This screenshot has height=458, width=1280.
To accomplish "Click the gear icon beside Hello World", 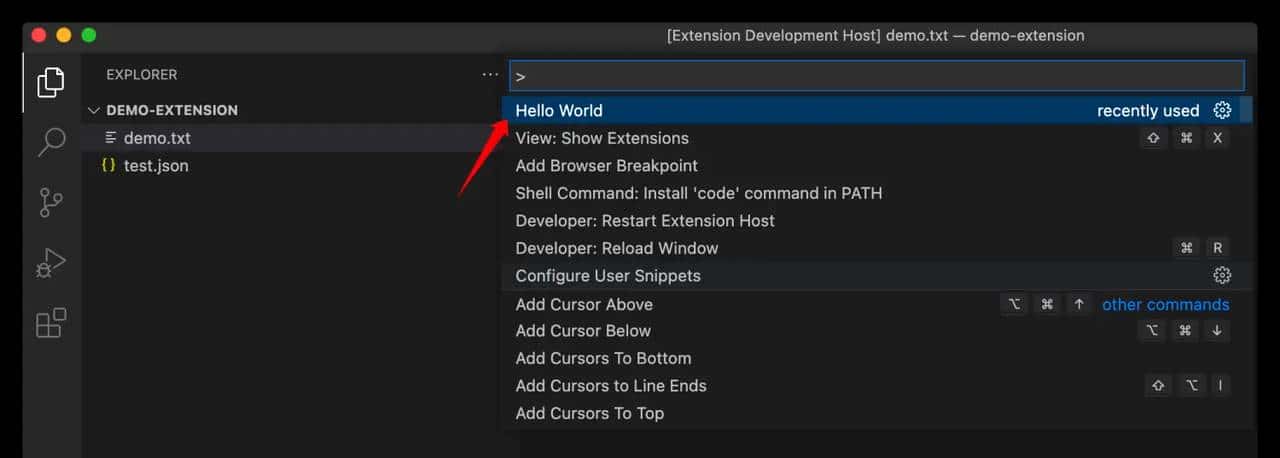I will pyautogui.click(x=1221, y=110).
